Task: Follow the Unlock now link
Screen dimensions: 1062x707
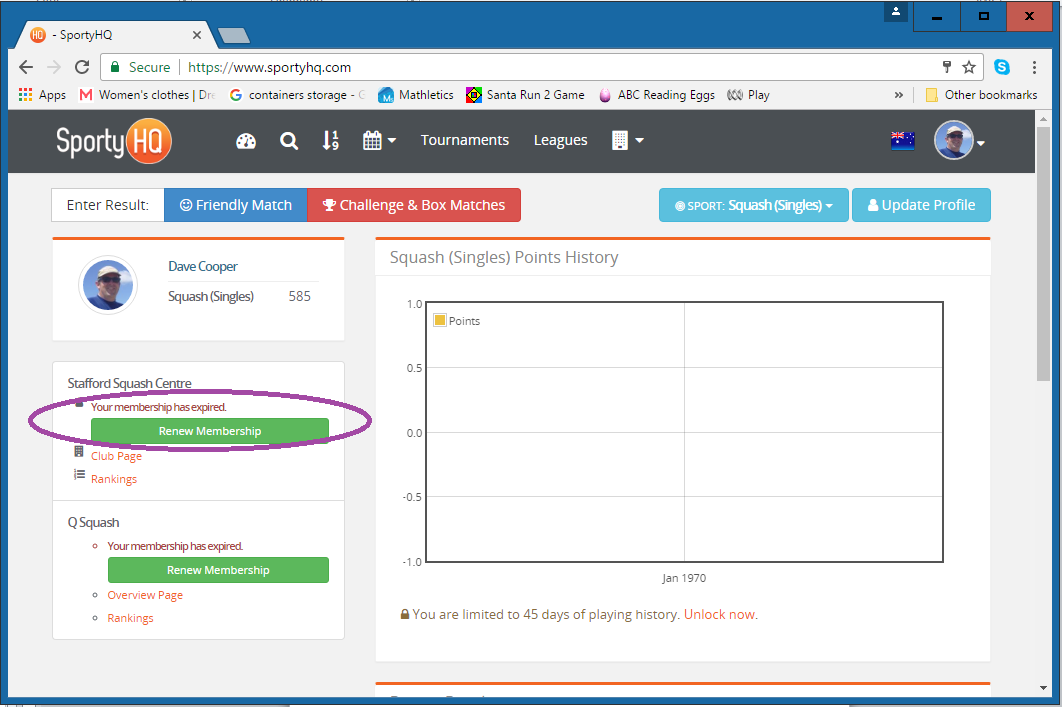Action: point(720,614)
